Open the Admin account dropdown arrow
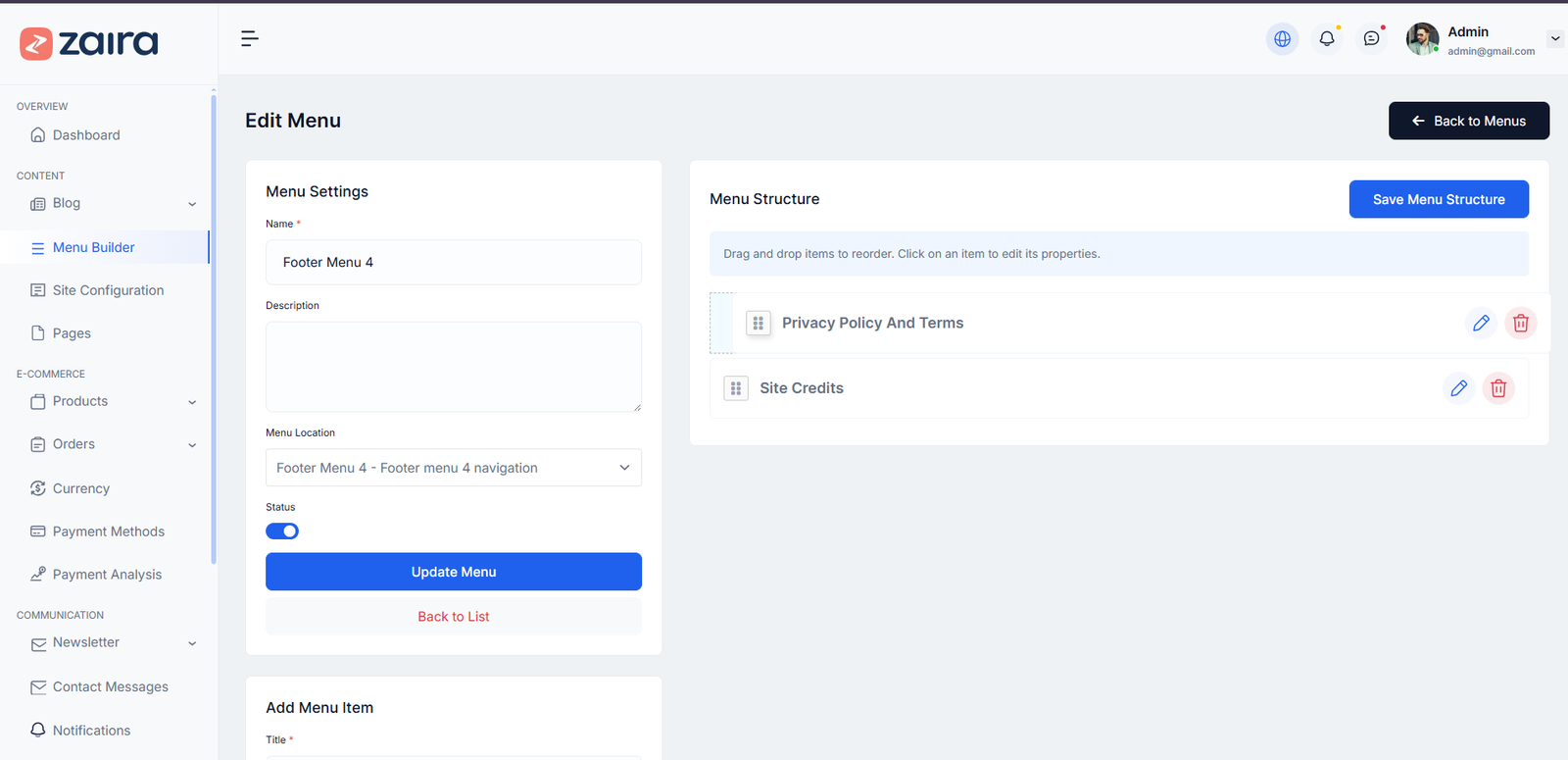 pyautogui.click(x=1554, y=39)
